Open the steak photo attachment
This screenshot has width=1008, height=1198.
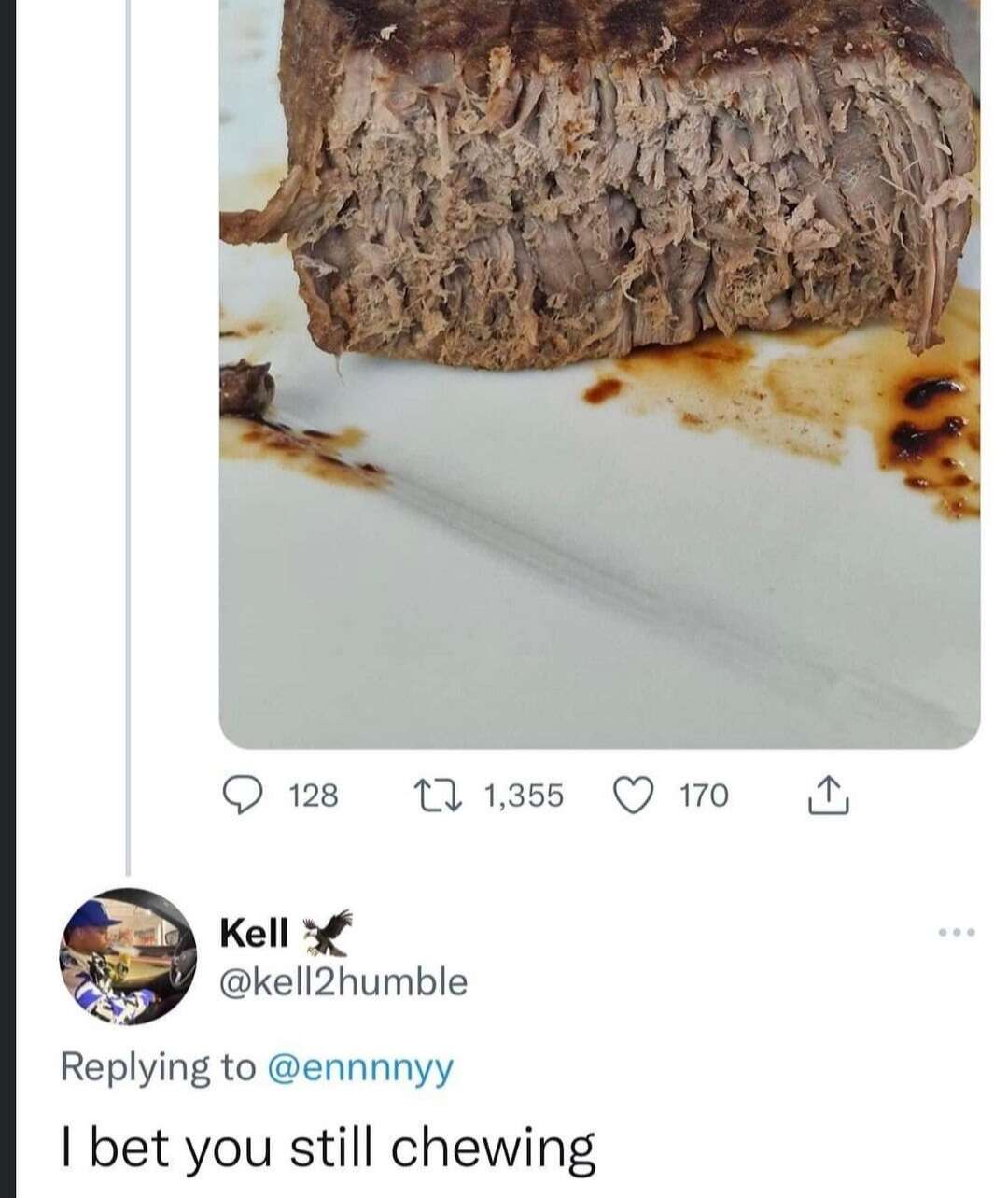pos(599,373)
